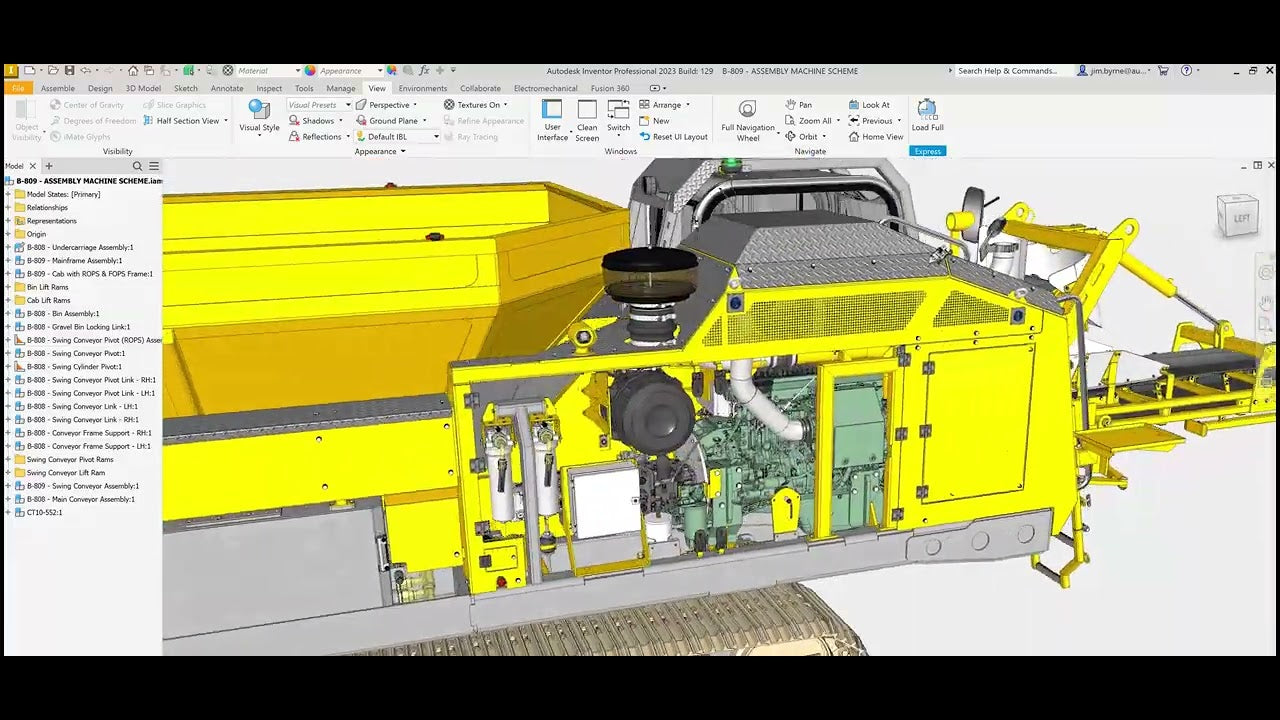Go to Home View

point(875,136)
